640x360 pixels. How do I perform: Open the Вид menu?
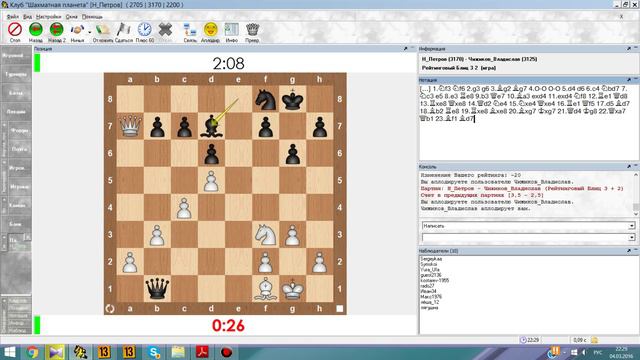pyautogui.click(x=27, y=17)
